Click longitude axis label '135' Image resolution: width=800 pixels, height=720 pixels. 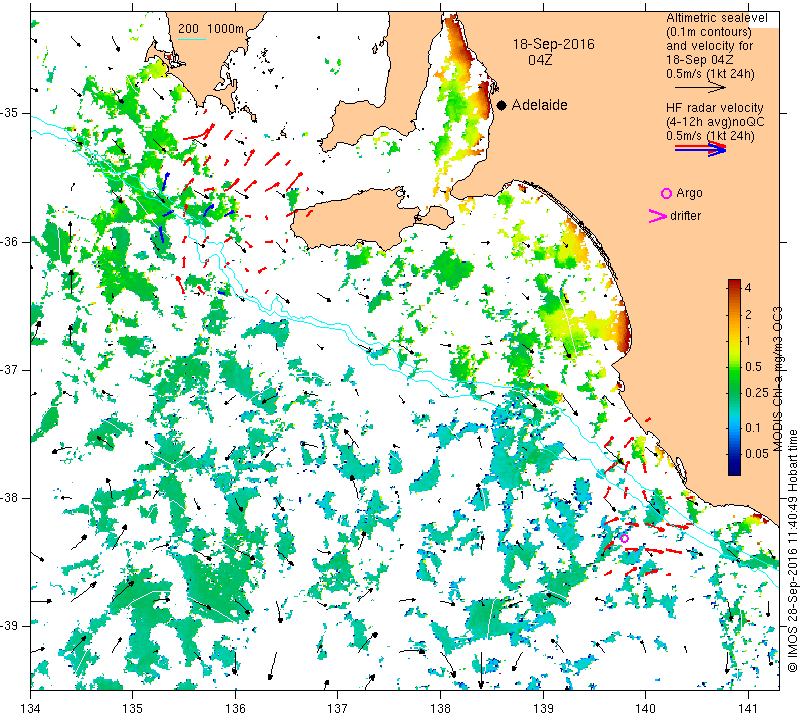coord(133,708)
